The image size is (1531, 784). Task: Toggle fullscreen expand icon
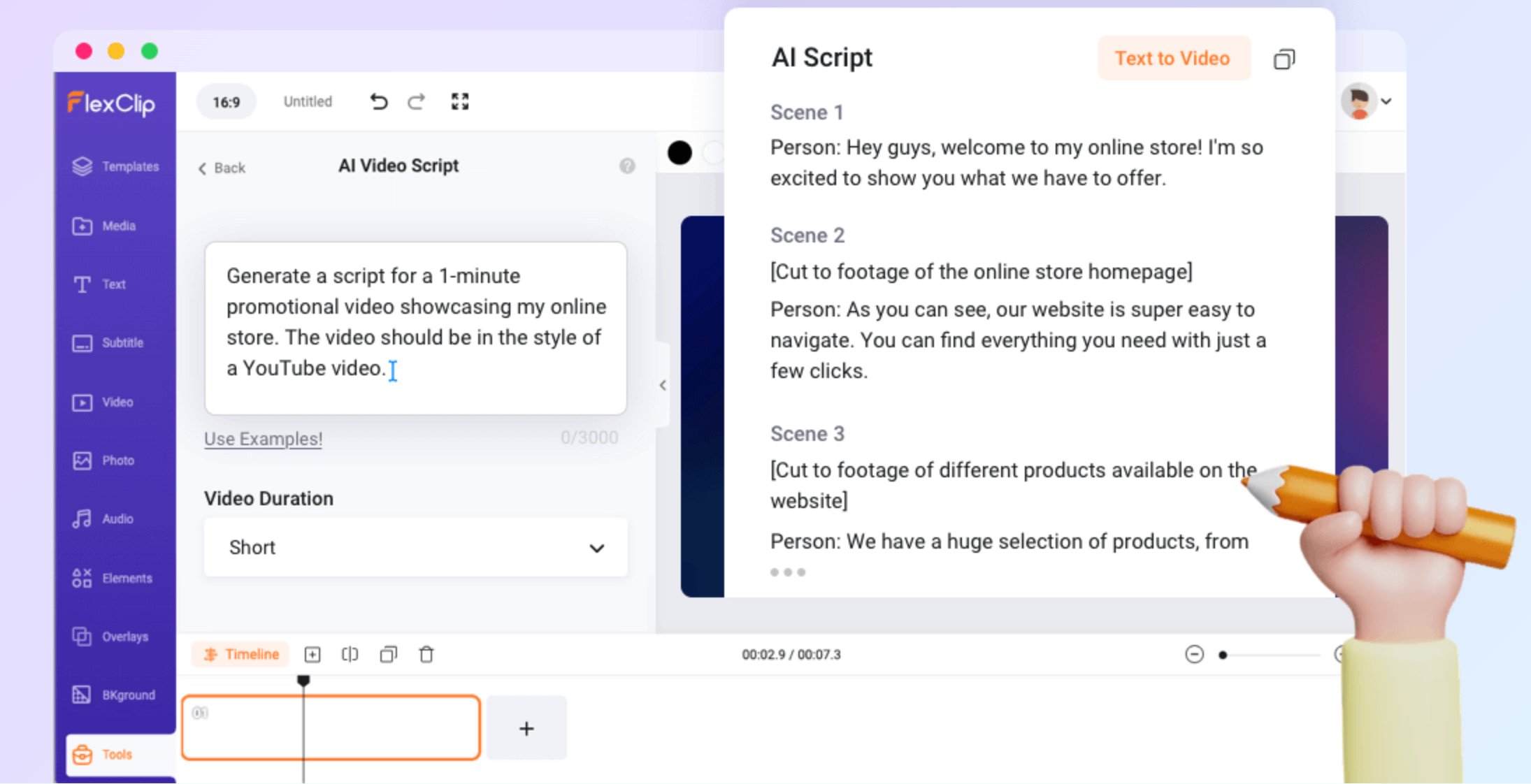click(459, 102)
